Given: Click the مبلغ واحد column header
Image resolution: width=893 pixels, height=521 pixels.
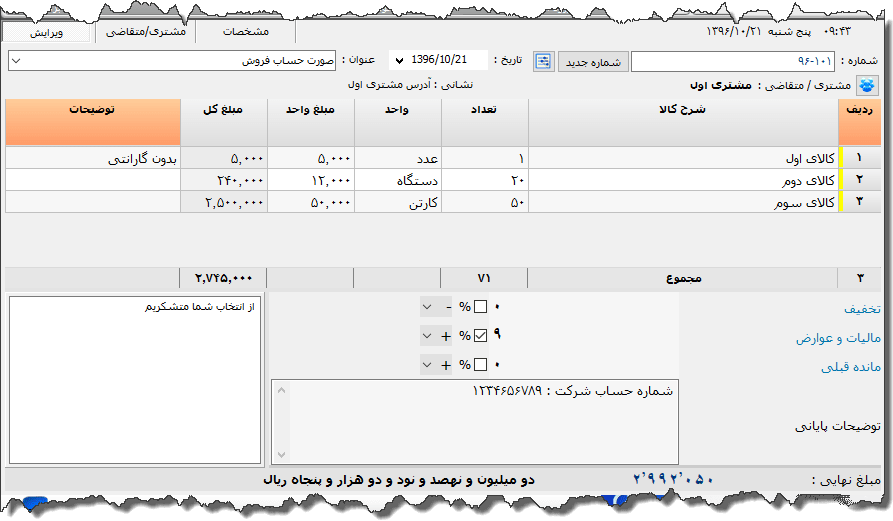Looking at the screenshot, I should [x=311, y=122].
